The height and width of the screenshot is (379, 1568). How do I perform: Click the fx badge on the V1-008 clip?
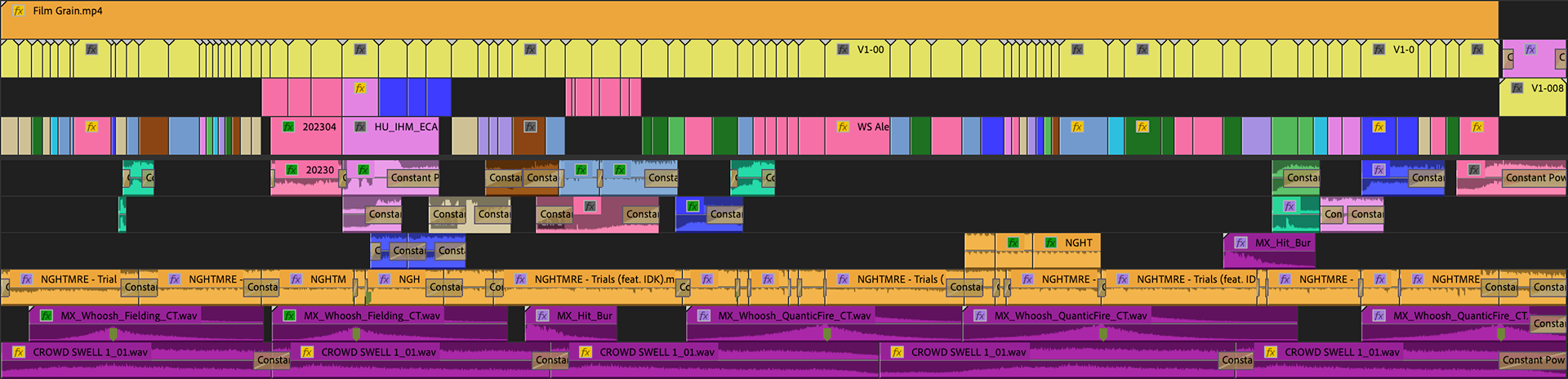point(1517,88)
